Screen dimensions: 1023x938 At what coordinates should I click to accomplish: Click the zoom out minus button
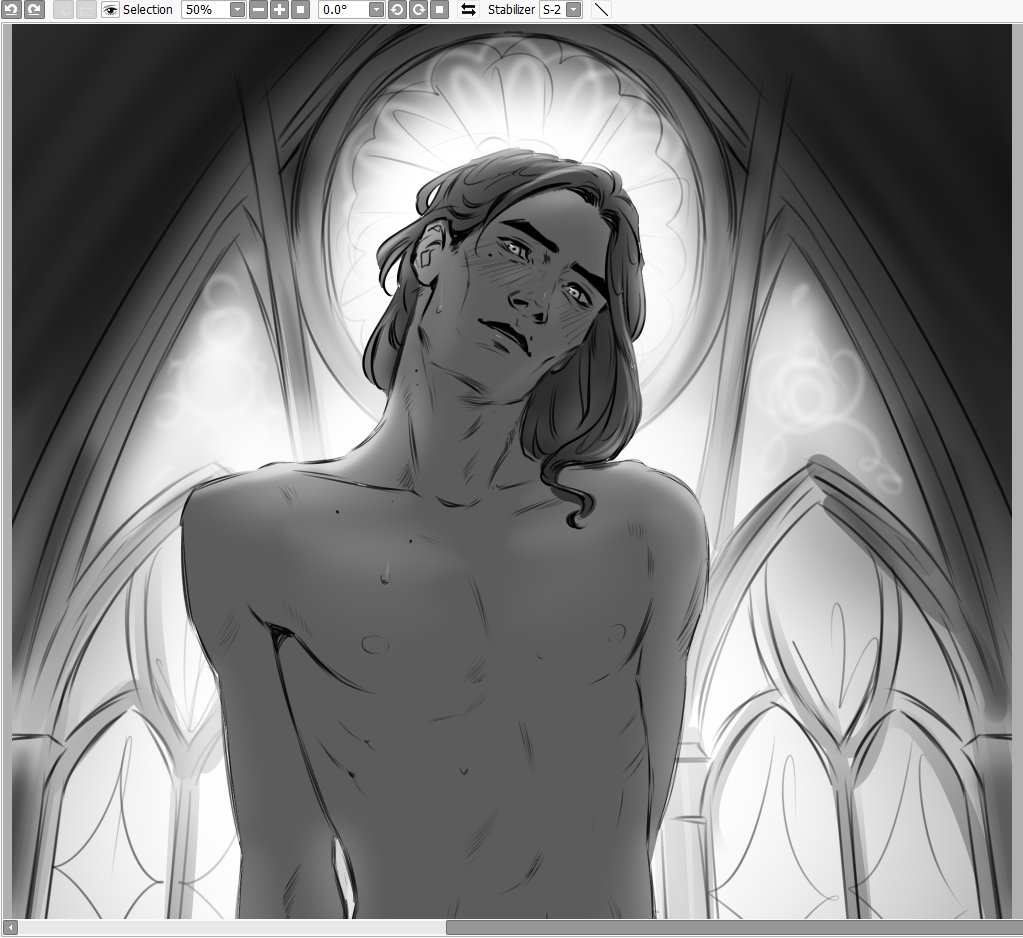(x=258, y=10)
